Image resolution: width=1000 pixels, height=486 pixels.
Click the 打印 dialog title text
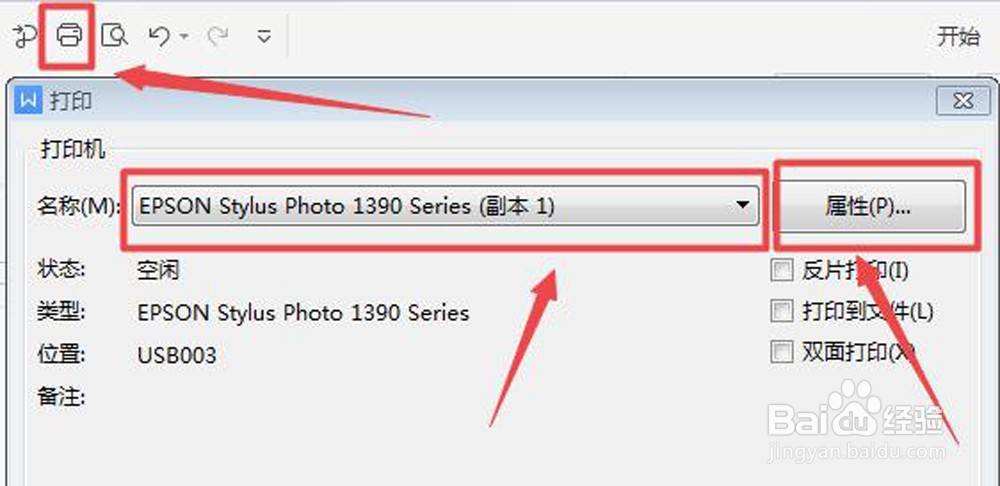71,101
